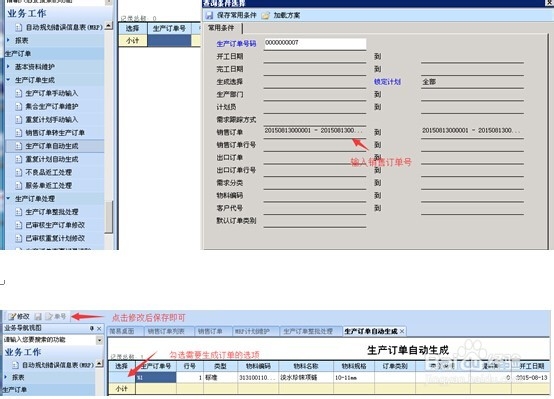The image size is (554, 399).
Task: Click the 需求跟踪方式 input field
Action: (x=315, y=120)
